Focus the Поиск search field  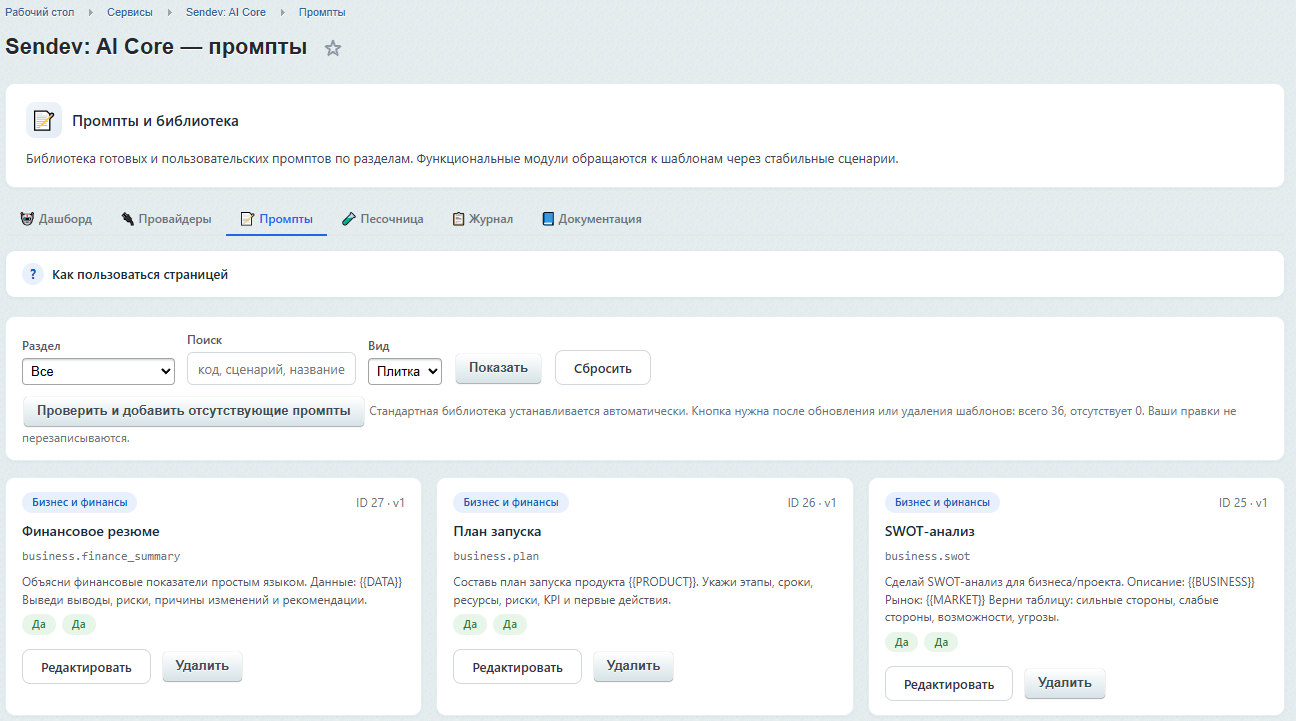click(271, 369)
